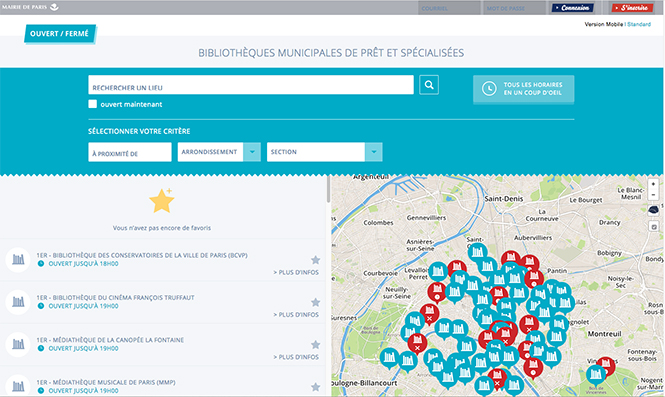Image resolution: width=665 pixels, height=397 pixels.
Task: Select the red library marker near Vincennes
Action: (x=607, y=366)
